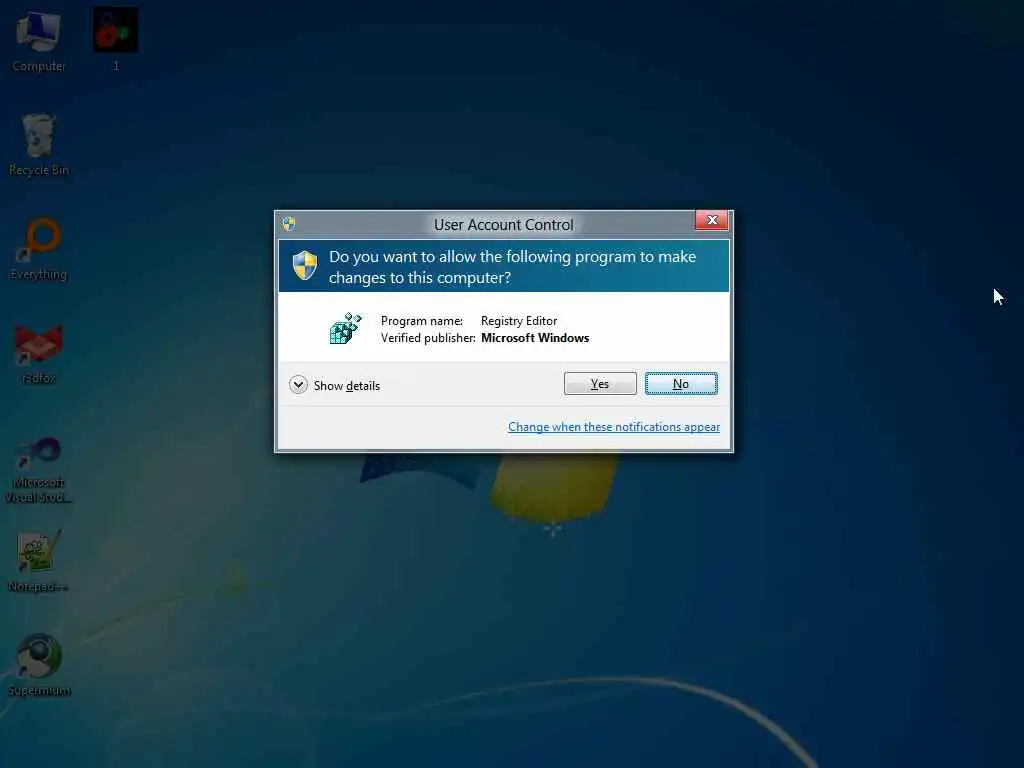Click the 'Program name:' label
Image resolution: width=1024 pixels, height=768 pixels.
[x=421, y=321]
